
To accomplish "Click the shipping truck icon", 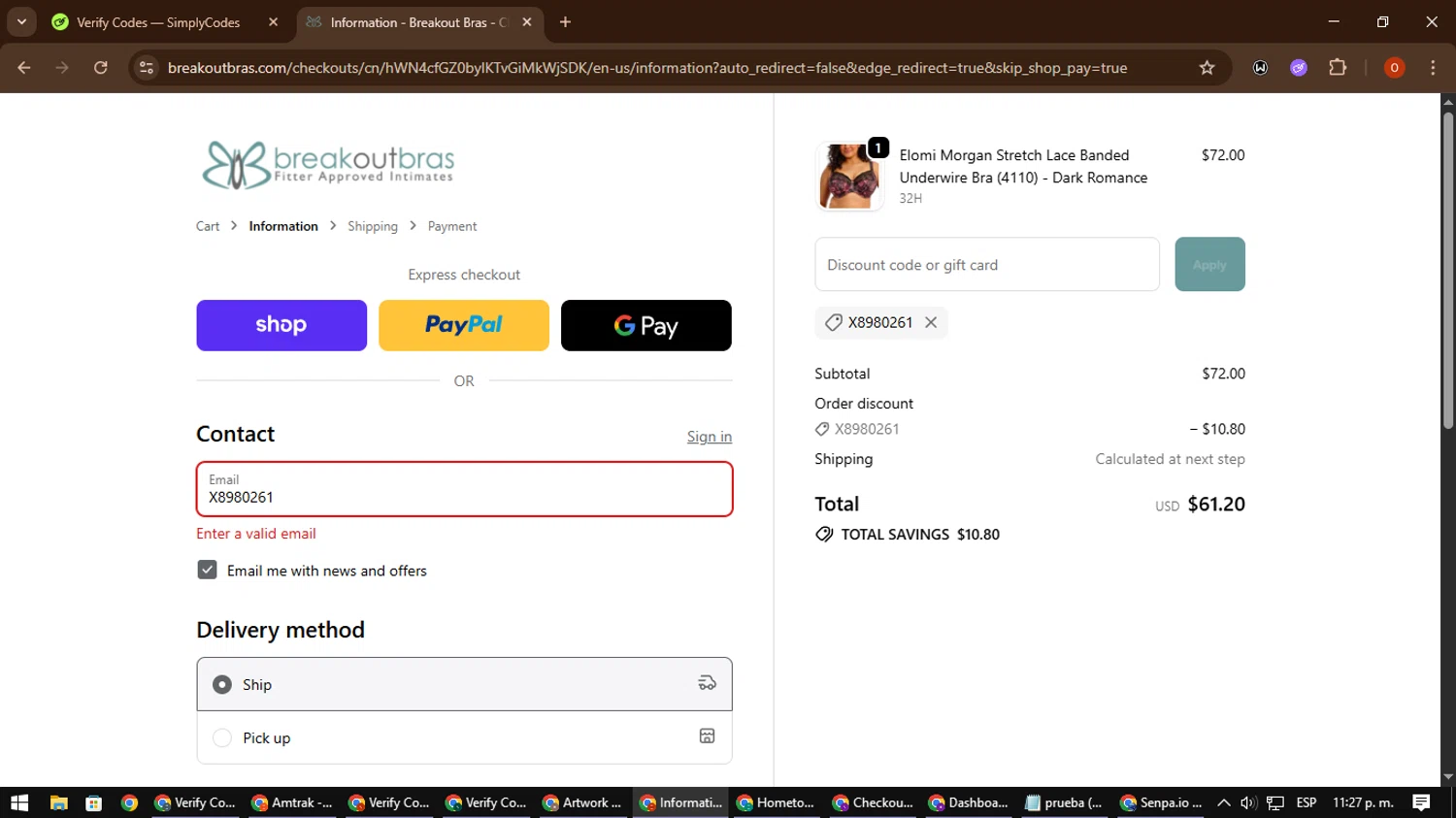I will 707,683.
